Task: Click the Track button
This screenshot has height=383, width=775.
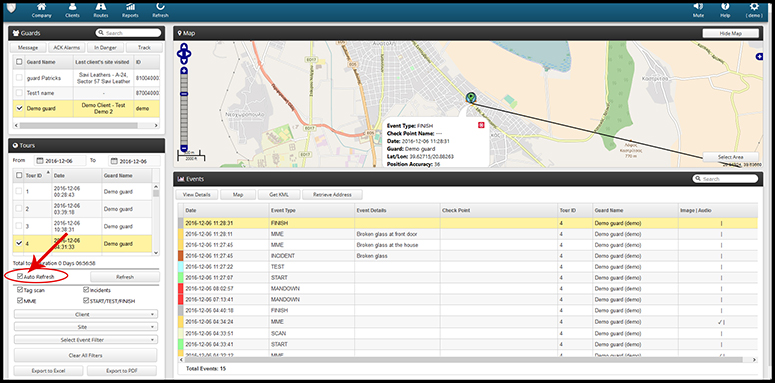Action: [144, 47]
